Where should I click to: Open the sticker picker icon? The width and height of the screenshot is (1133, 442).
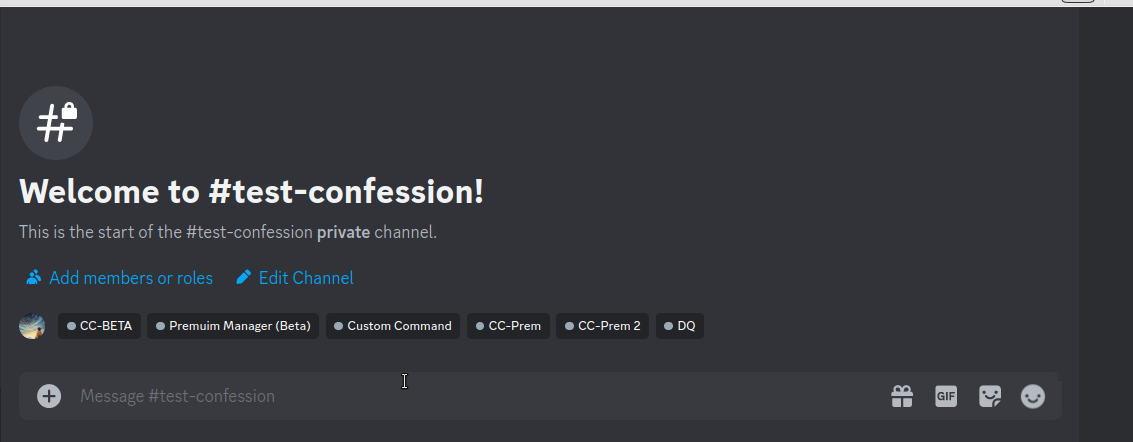[990, 396]
